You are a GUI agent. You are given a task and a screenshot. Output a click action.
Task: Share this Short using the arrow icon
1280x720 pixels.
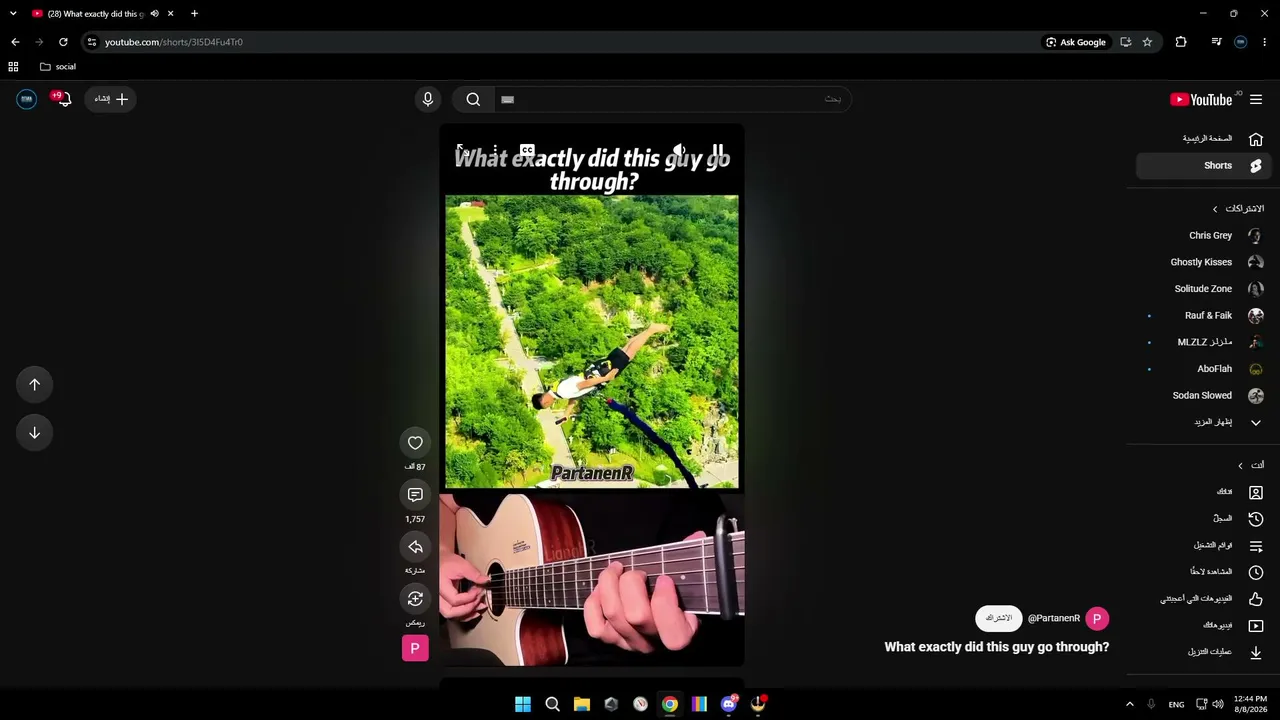[415, 547]
